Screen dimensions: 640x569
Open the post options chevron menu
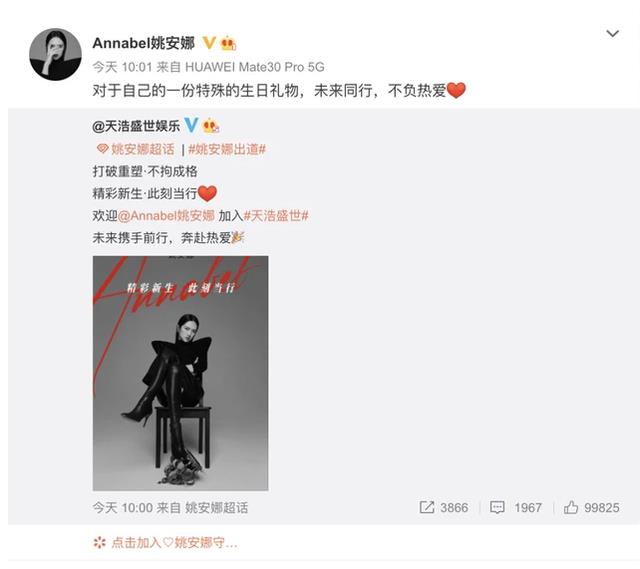(x=612, y=33)
